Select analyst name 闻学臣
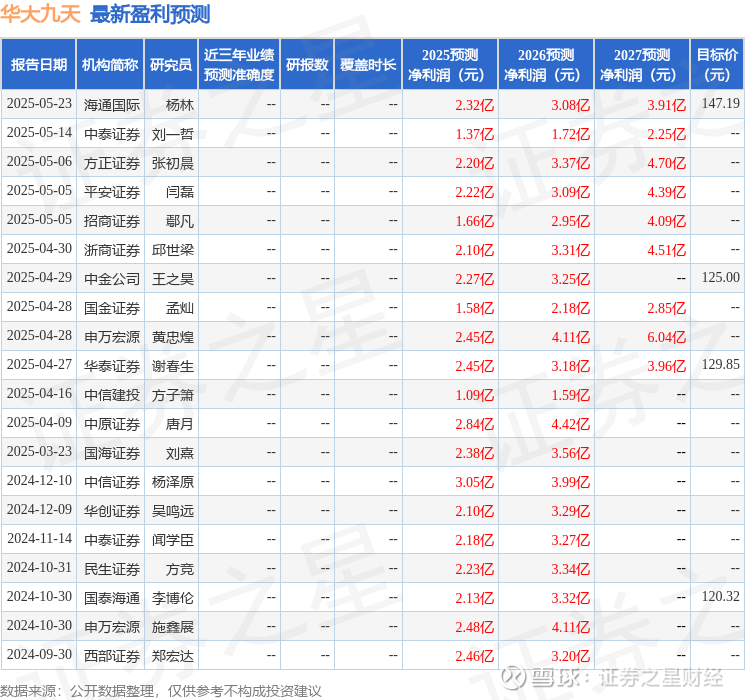This screenshot has height=700, width=745. pos(172,540)
